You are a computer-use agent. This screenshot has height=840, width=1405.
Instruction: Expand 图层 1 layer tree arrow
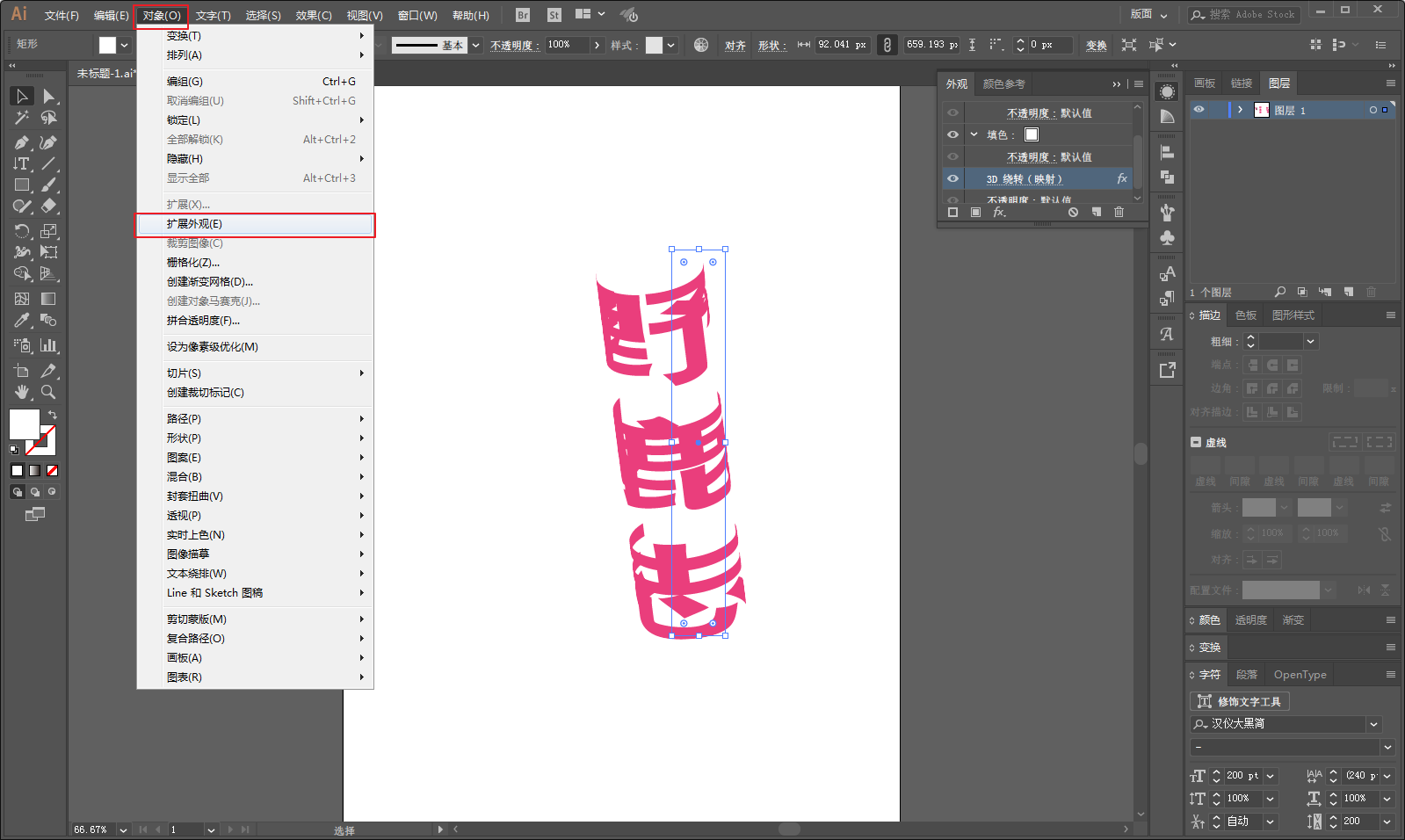(x=1240, y=110)
